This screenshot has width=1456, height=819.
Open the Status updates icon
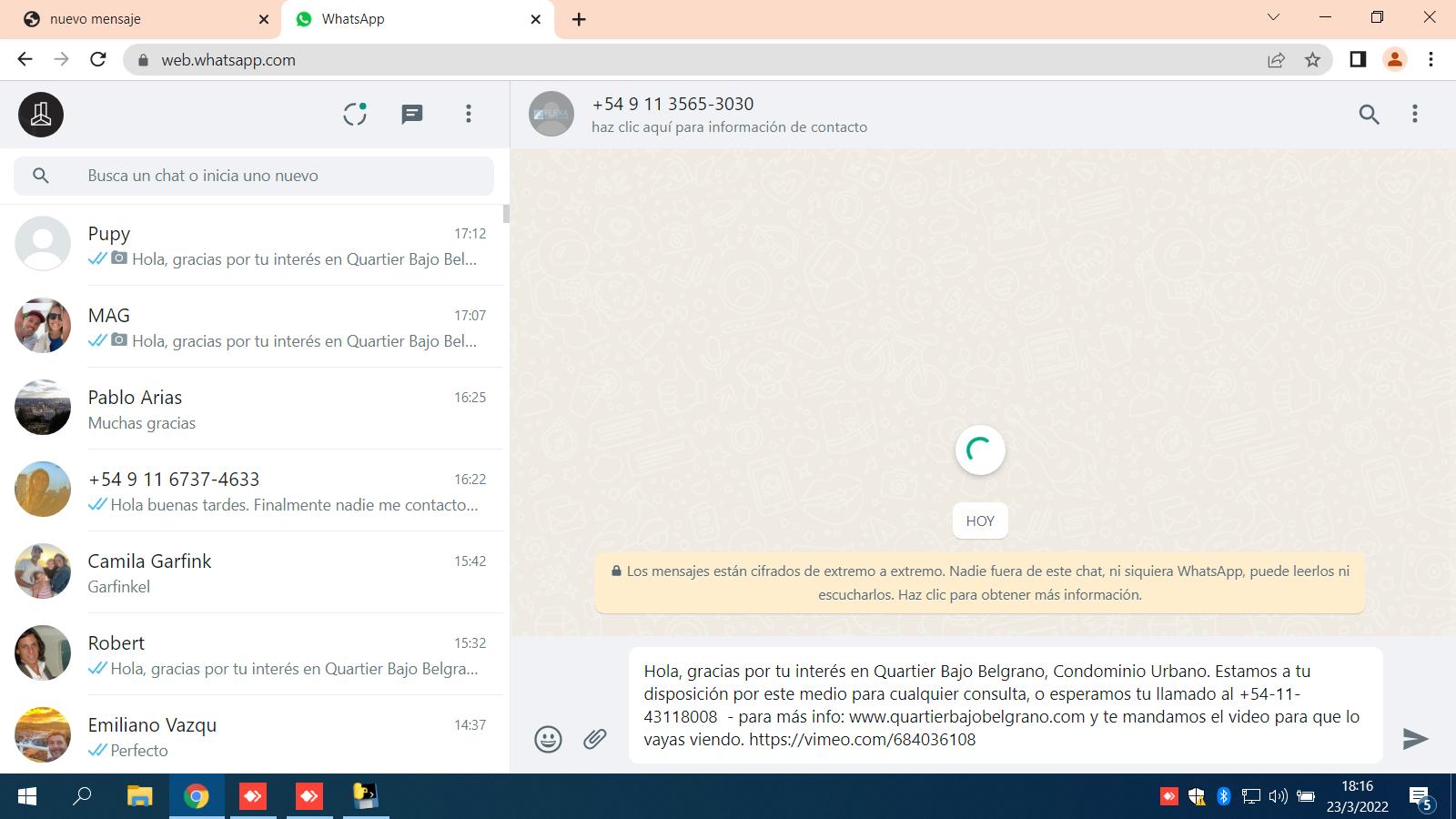pos(355,114)
